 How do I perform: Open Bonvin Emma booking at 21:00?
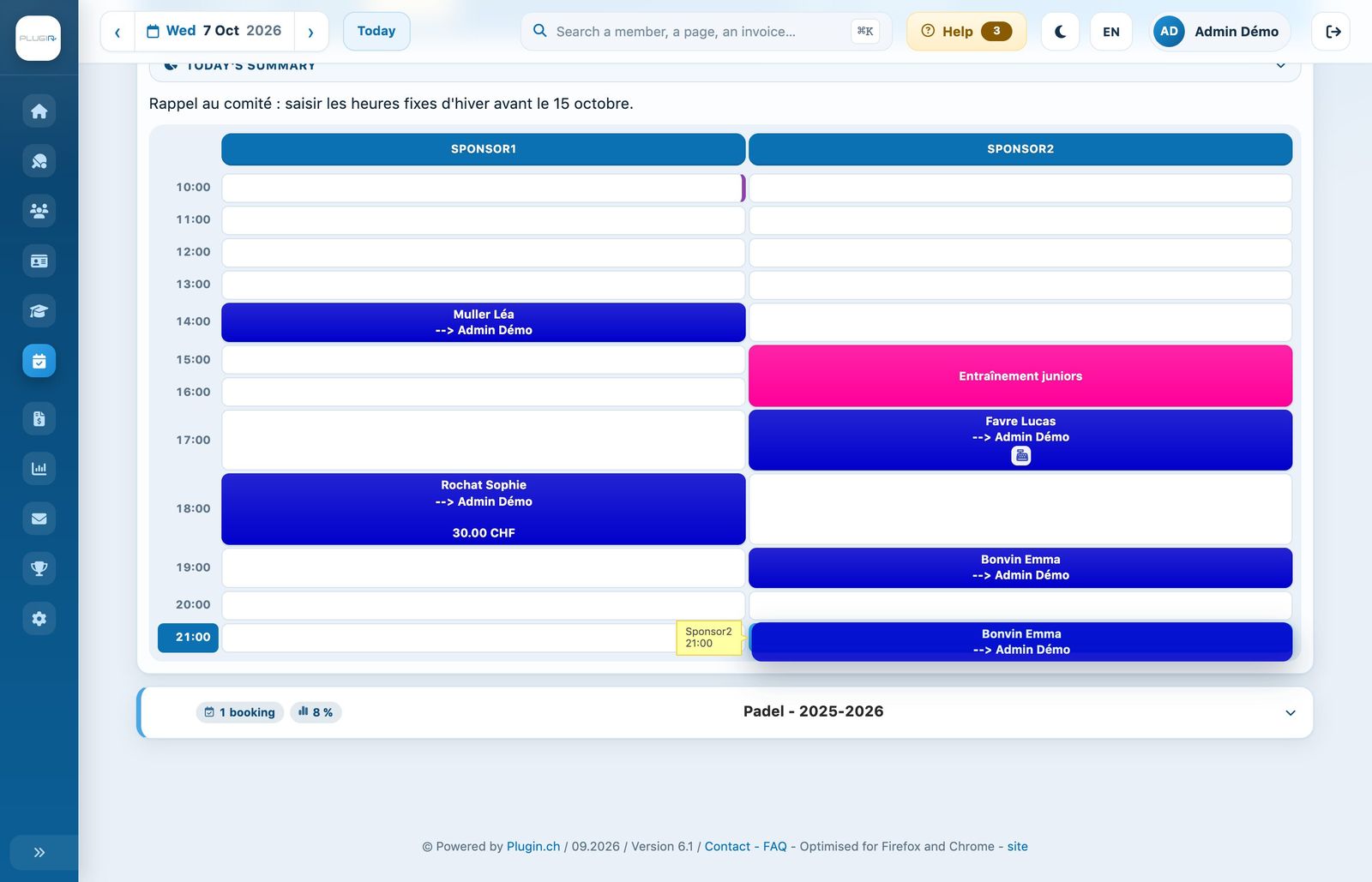tap(1021, 642)
